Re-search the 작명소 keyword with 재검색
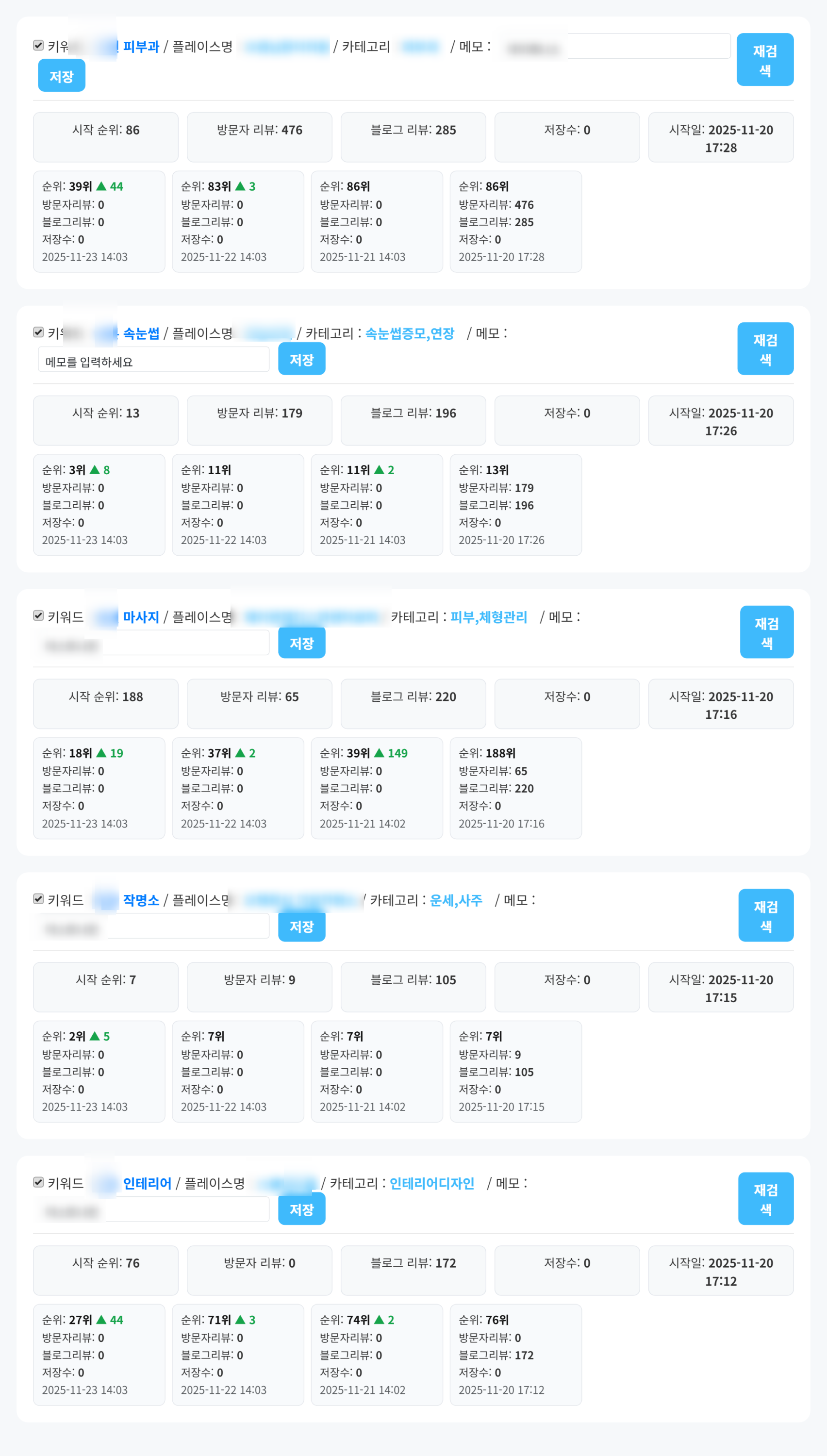The image size is (827, 1456). click(x=766, y=915)
